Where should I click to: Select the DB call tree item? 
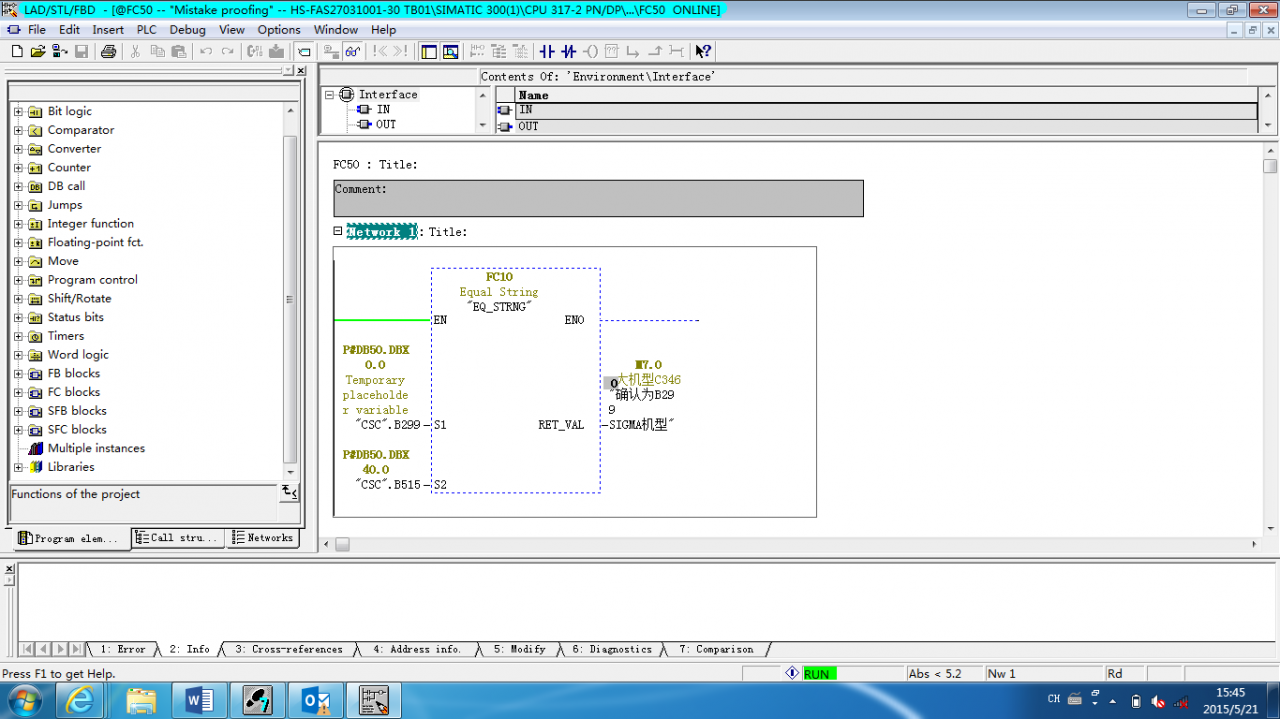[x=66, y=187]
